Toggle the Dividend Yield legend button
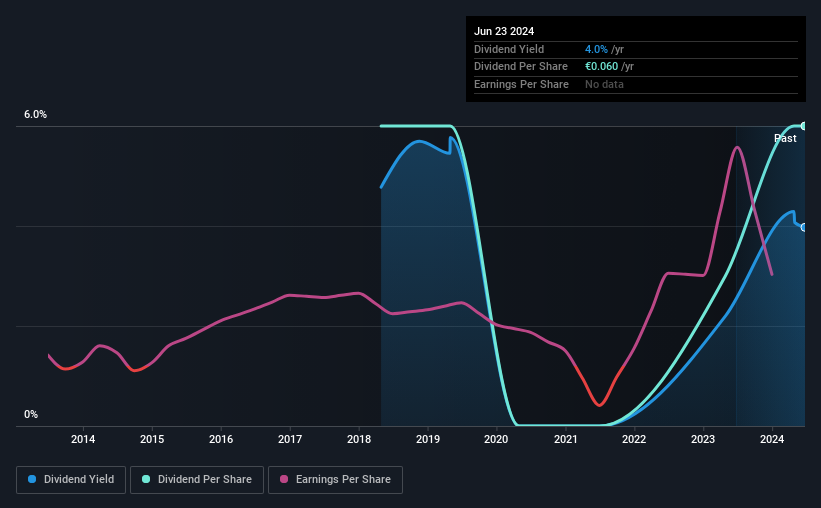 [71, 479]
